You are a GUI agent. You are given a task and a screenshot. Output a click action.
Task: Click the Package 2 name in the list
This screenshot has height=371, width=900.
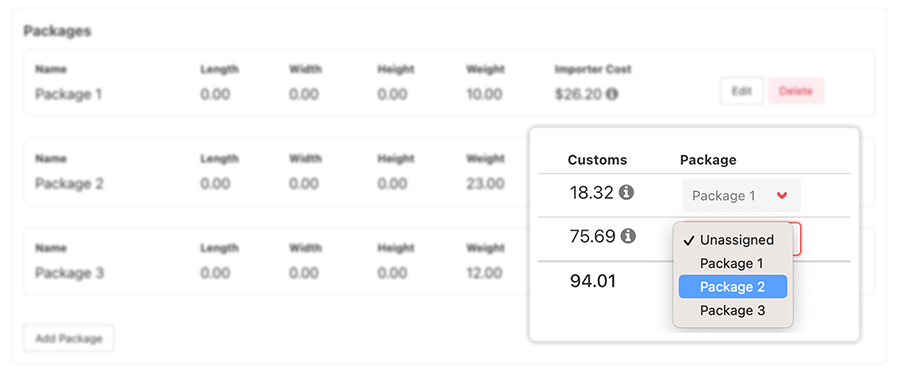coord(69,184)
